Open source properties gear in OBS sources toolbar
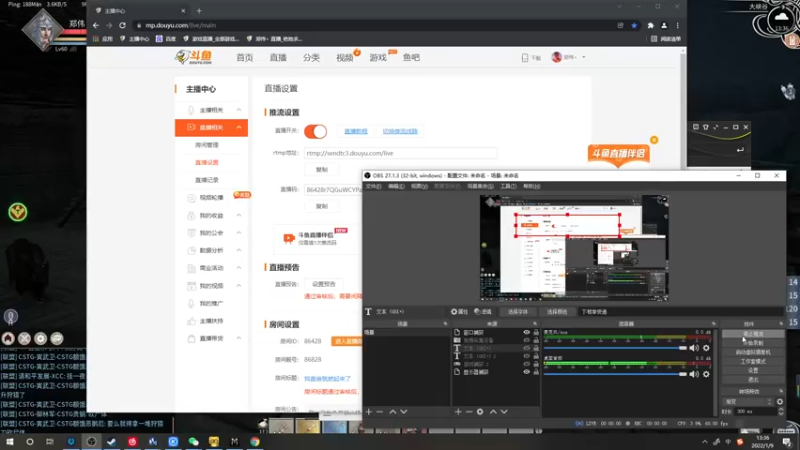 tap(480, 412)
